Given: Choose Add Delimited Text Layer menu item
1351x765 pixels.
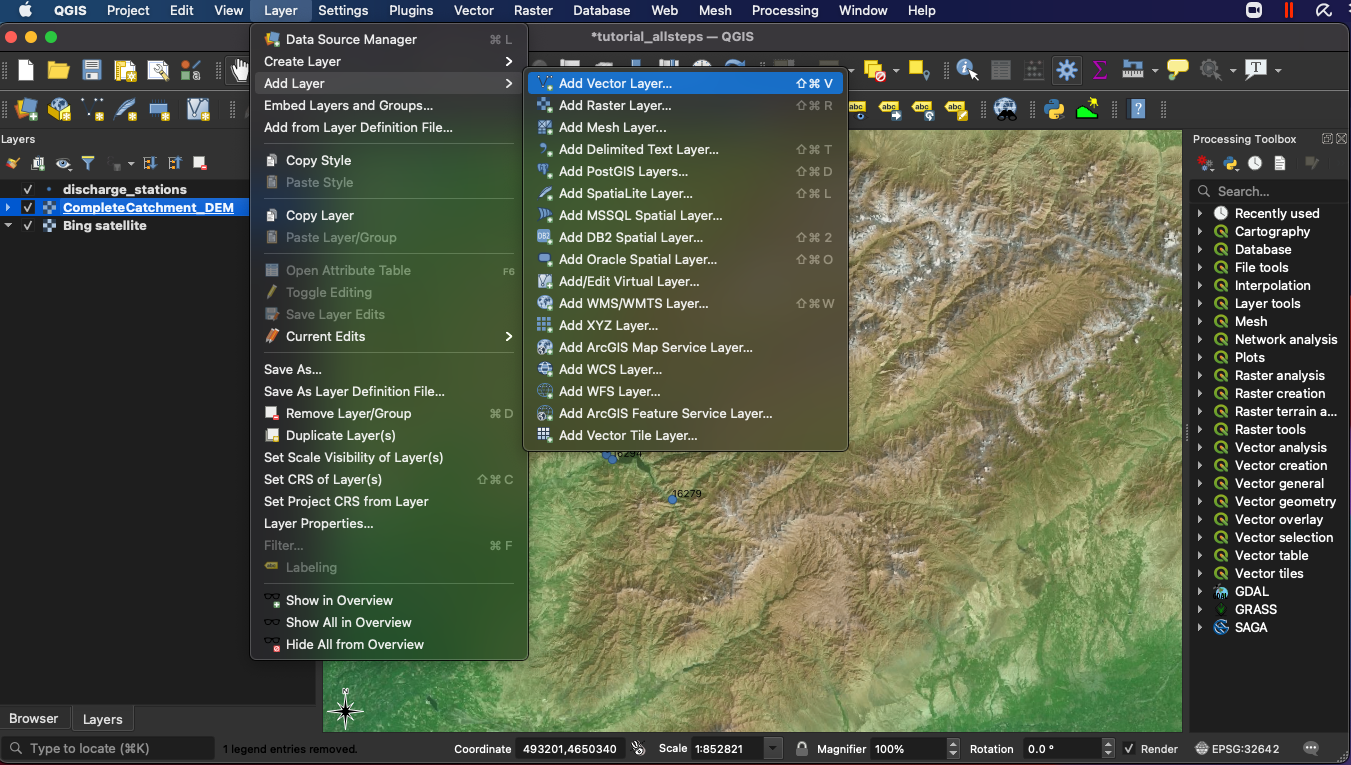Looking at the screenshot, I should [x=686, y=149].
